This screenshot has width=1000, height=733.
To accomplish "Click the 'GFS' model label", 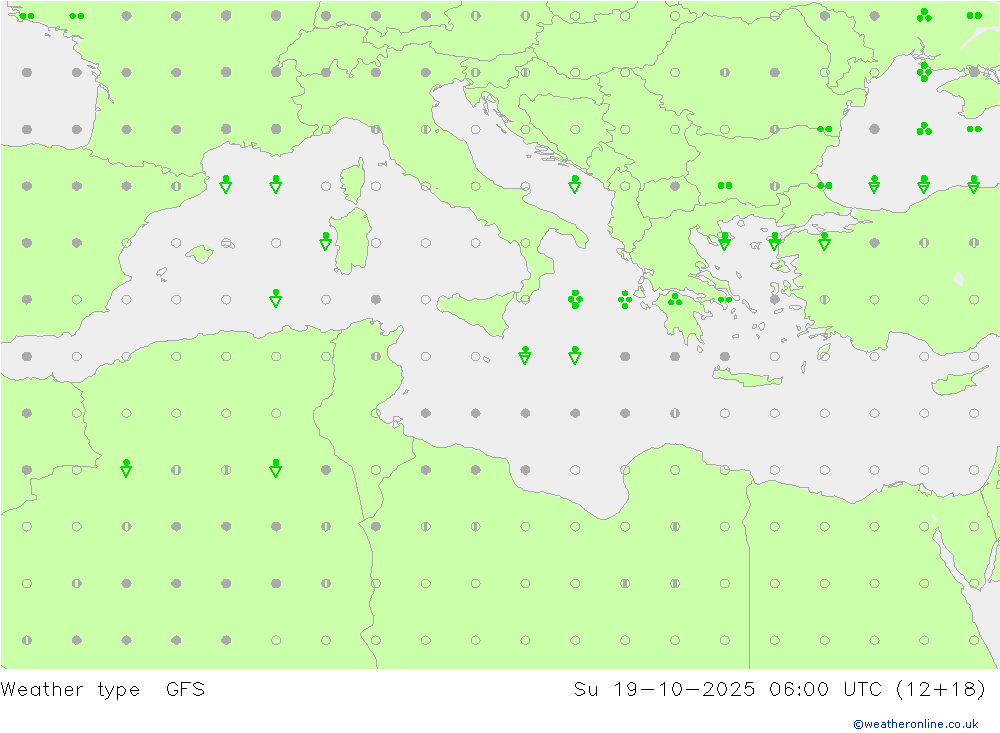I will (x=186, y=689).
